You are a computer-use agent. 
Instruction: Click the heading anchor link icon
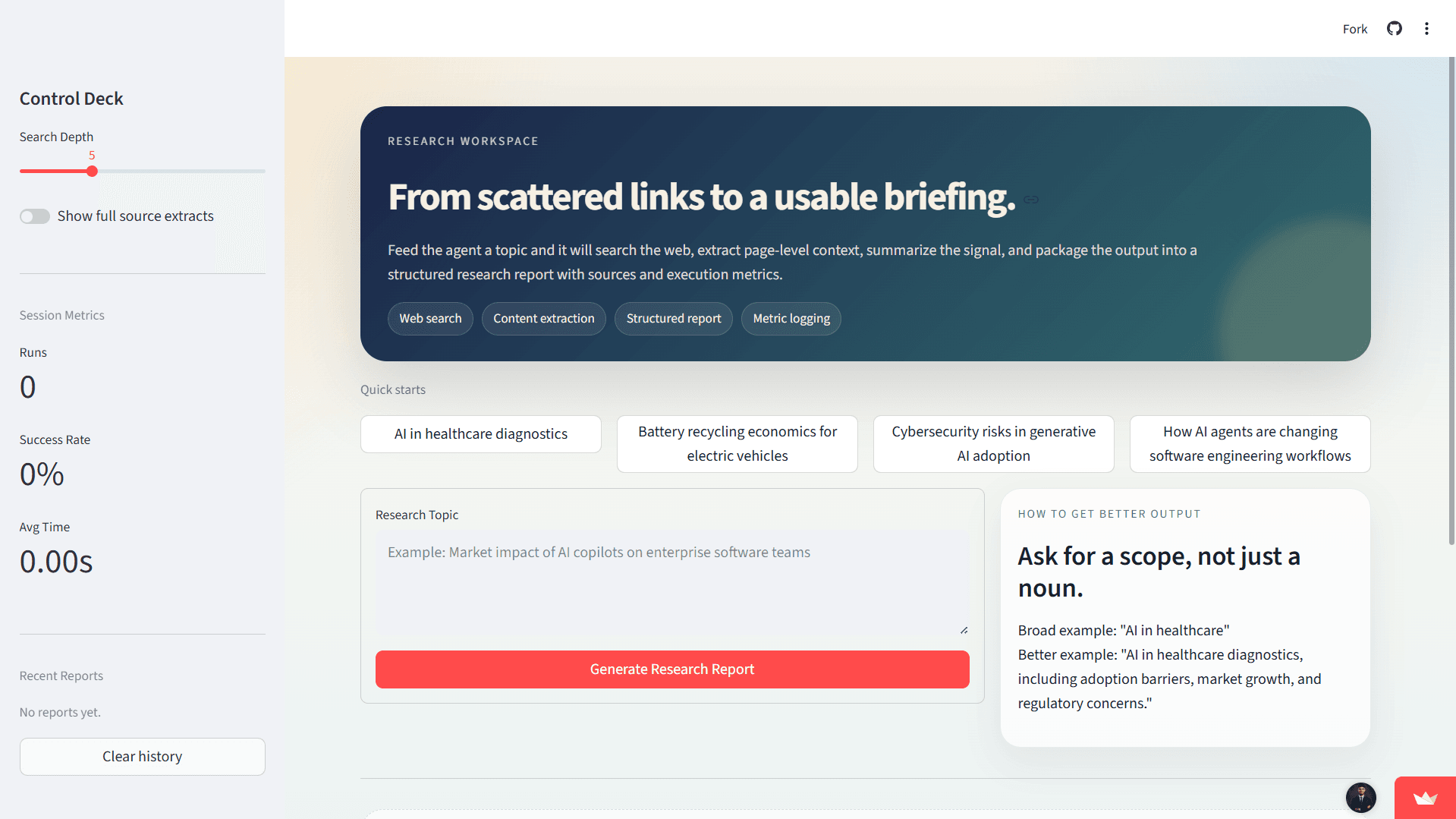(1030, 200)
